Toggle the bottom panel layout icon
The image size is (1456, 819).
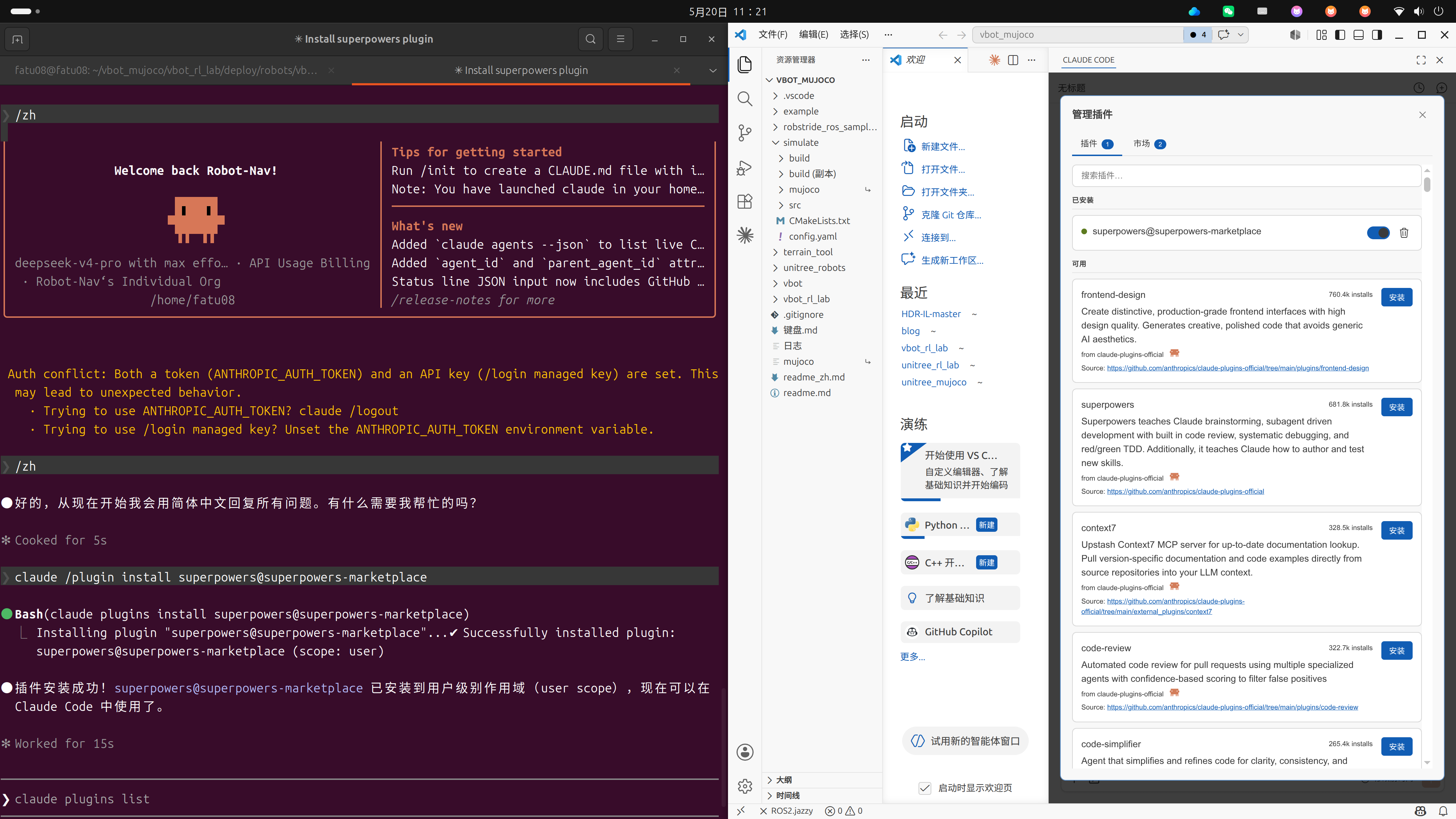pos(1359,34)
